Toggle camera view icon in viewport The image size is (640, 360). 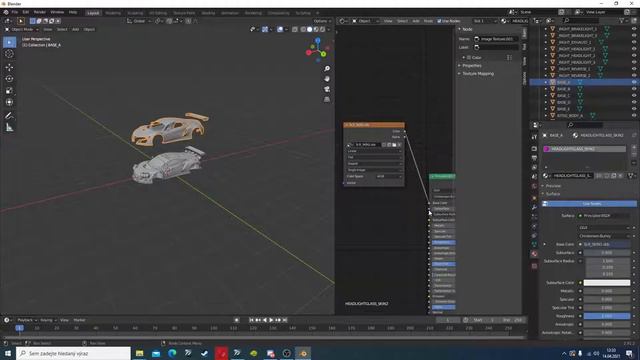pos(327,89)
